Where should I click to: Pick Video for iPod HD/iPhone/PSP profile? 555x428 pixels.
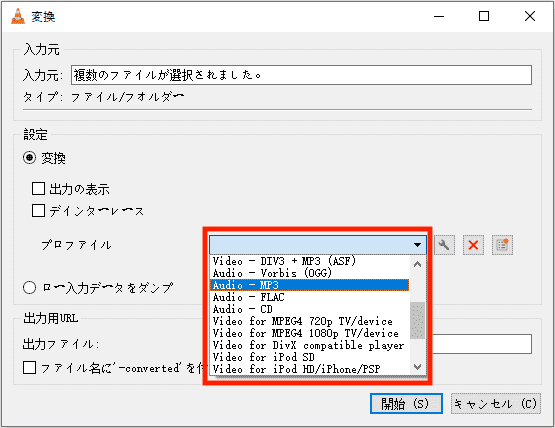310,369
